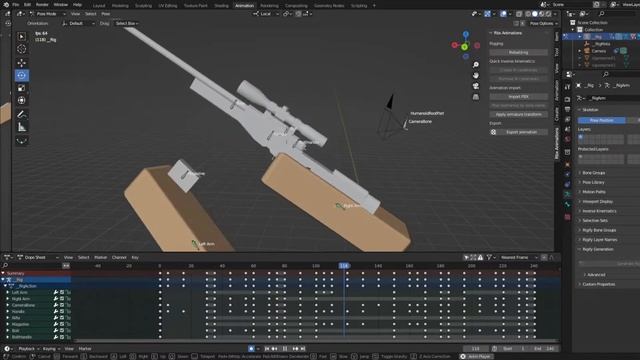Click the red X axis on navigation gizmo

(x=454, y=45)
